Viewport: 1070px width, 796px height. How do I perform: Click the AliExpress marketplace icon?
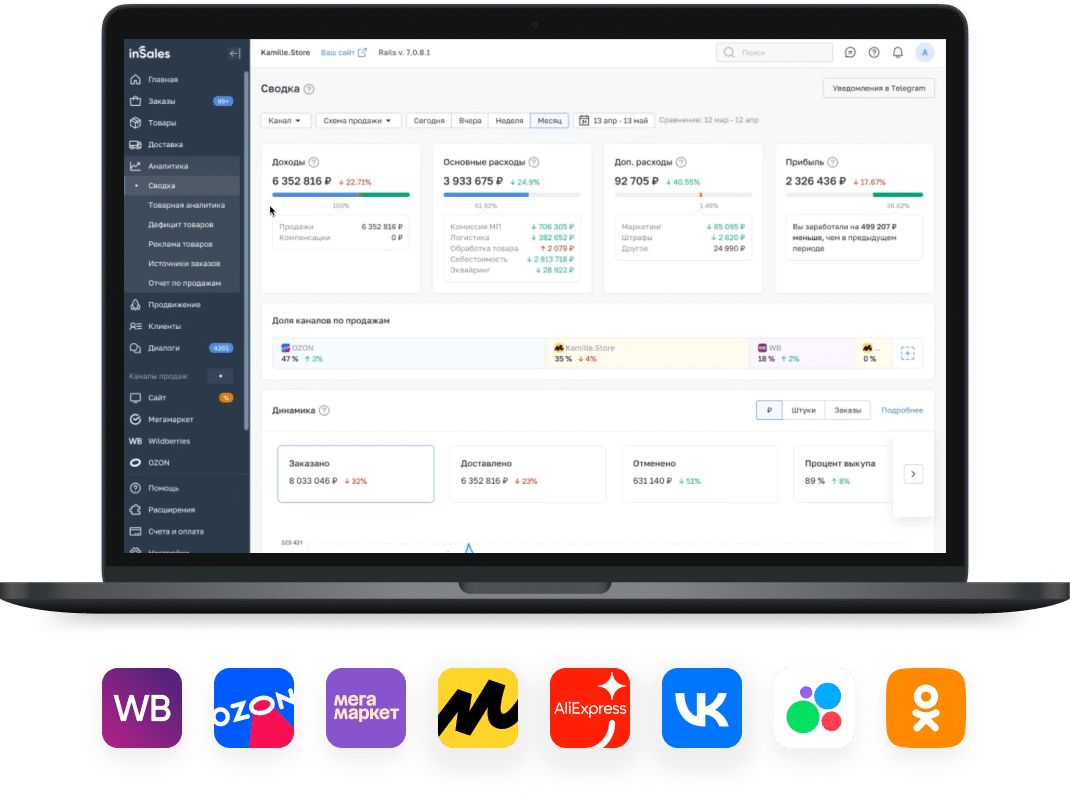click(590, 709)
